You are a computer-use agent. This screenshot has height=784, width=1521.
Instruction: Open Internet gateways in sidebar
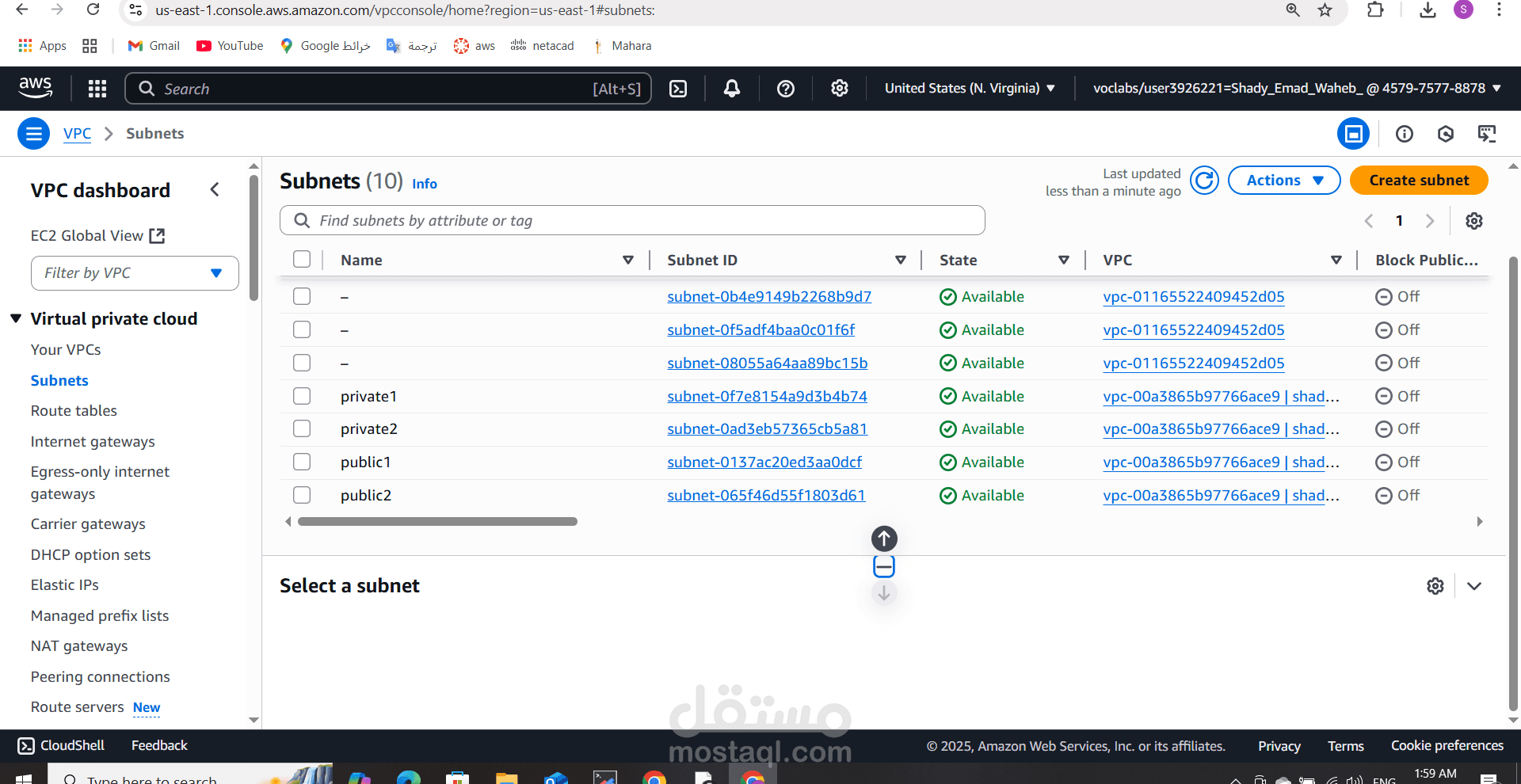click(93, 442)
